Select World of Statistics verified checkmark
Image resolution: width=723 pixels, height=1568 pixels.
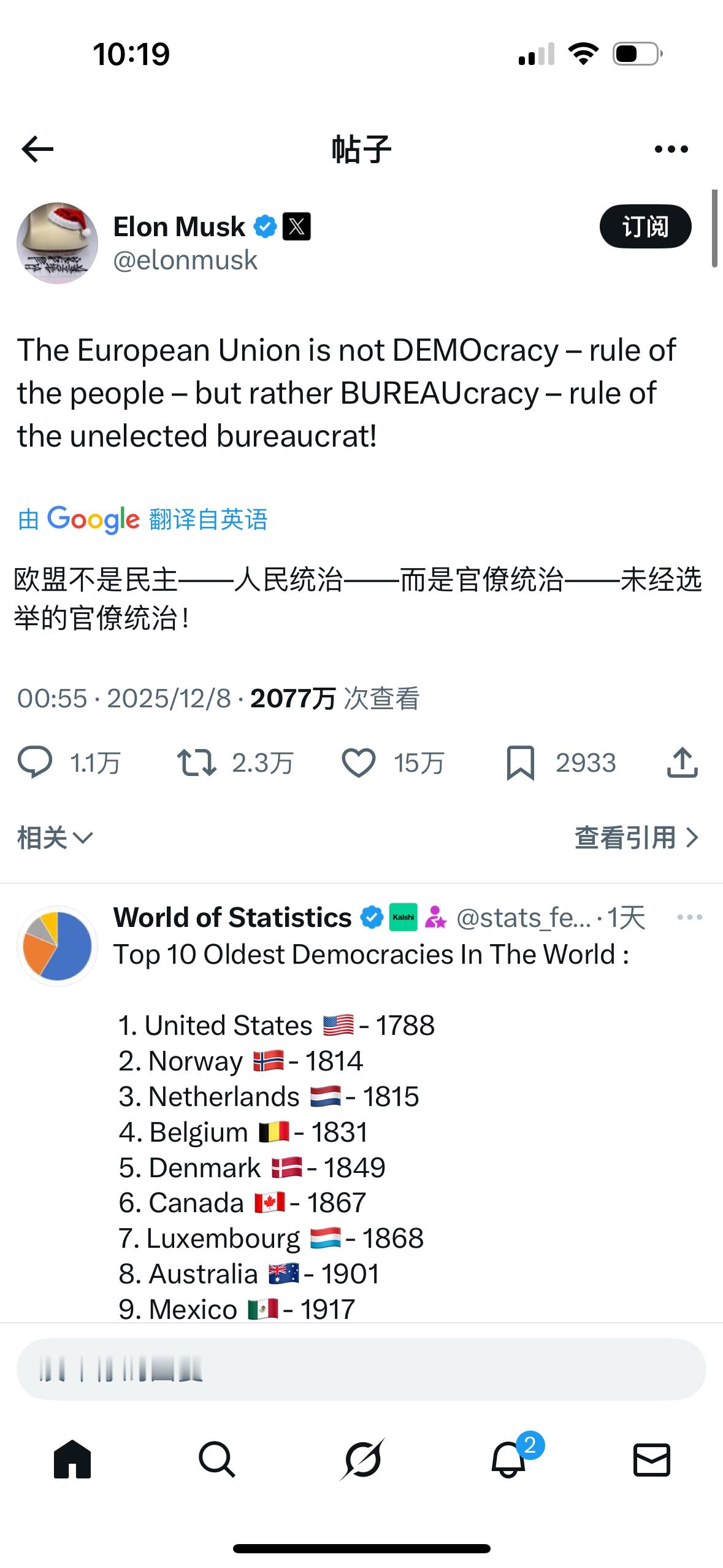click(x=372, y=917)
